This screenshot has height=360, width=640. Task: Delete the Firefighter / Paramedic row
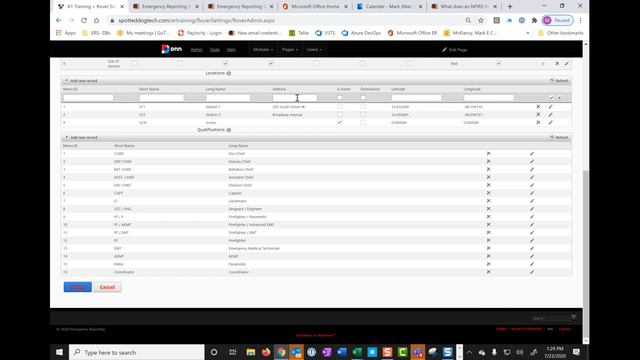[x=488, y=217]
